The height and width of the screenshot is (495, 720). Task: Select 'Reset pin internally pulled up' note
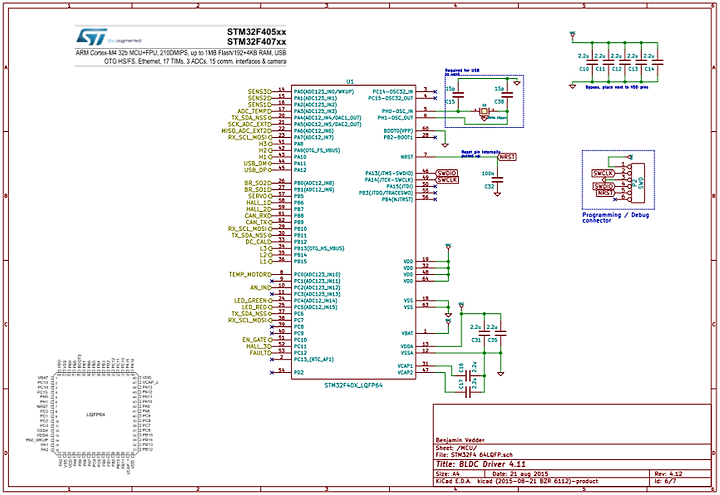[x=480, y=154]
